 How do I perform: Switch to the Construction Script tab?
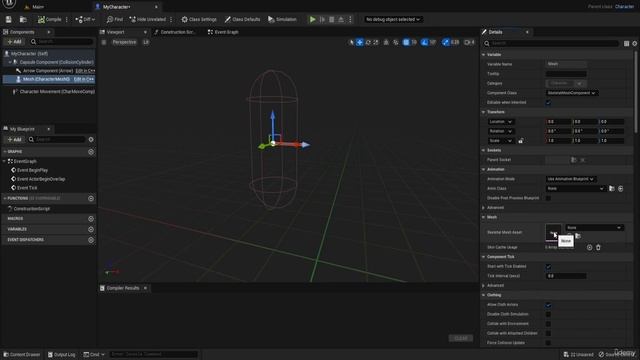click(175, 32)
